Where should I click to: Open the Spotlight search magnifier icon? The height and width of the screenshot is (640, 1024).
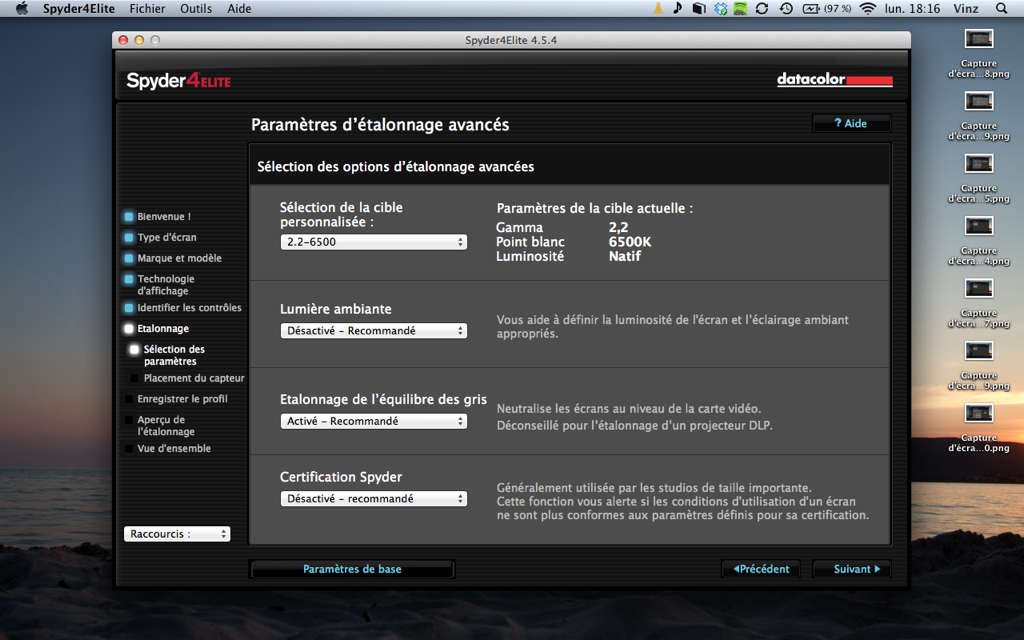[1002, 9]
